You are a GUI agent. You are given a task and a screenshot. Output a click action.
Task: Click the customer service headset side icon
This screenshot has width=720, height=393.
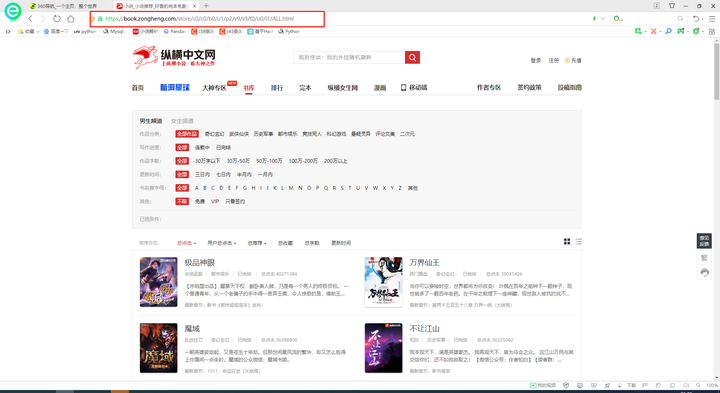704,273
